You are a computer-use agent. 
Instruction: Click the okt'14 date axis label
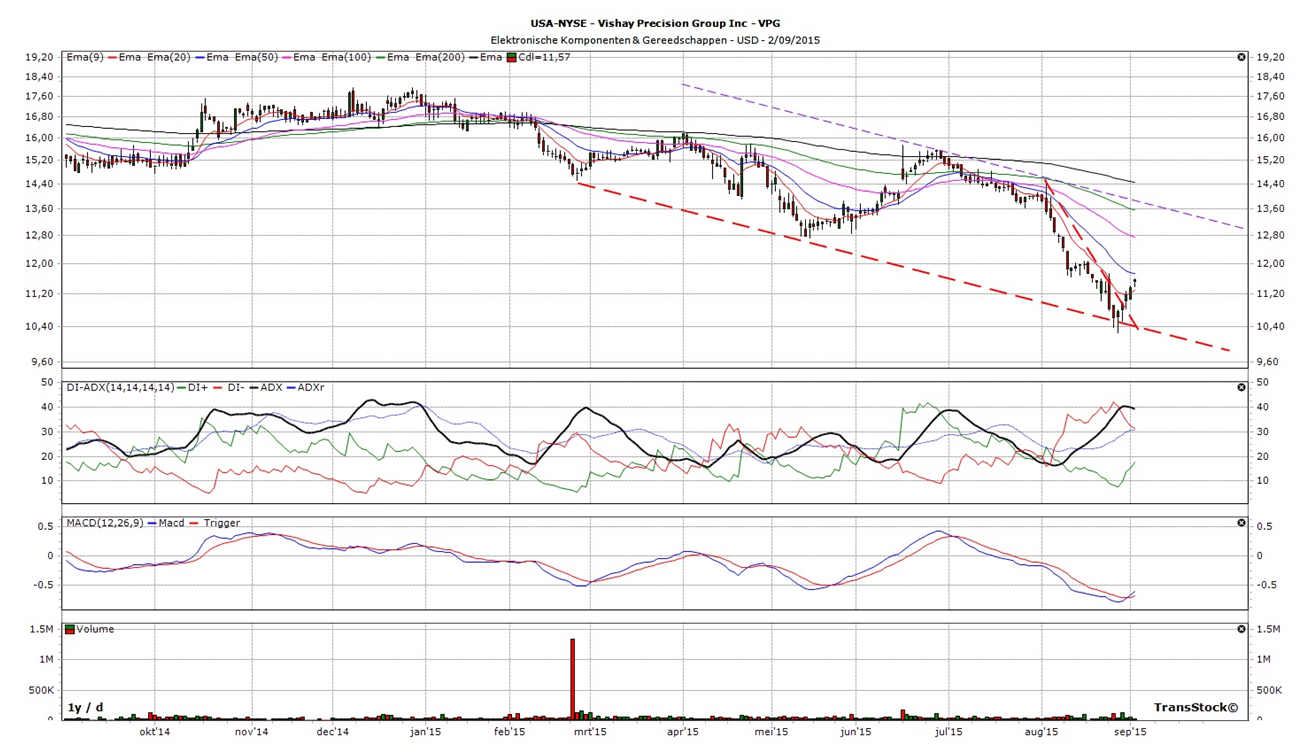click(155, 731)
